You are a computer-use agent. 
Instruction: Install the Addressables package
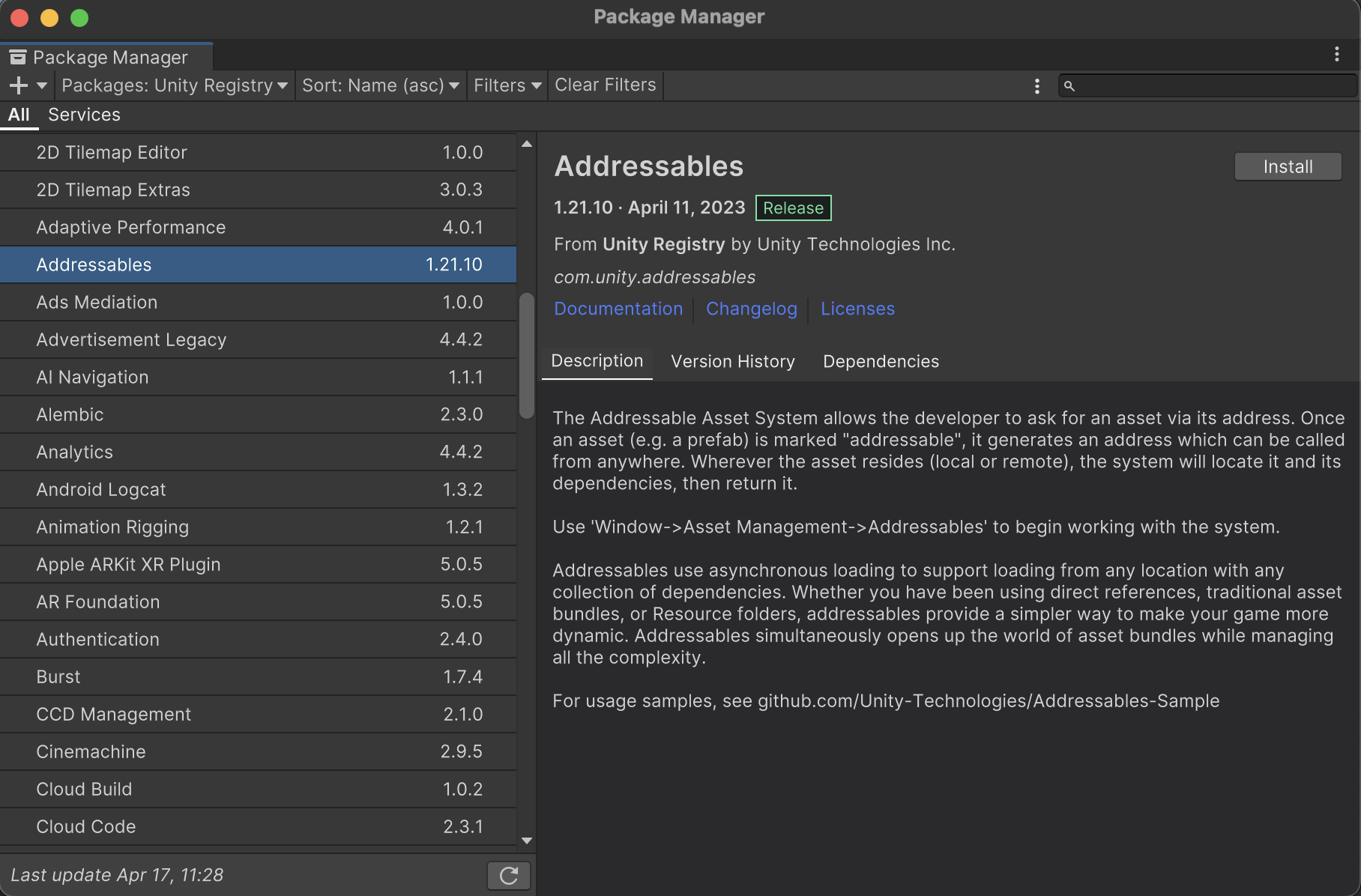pyautogui.click(x=1287, y=166)
